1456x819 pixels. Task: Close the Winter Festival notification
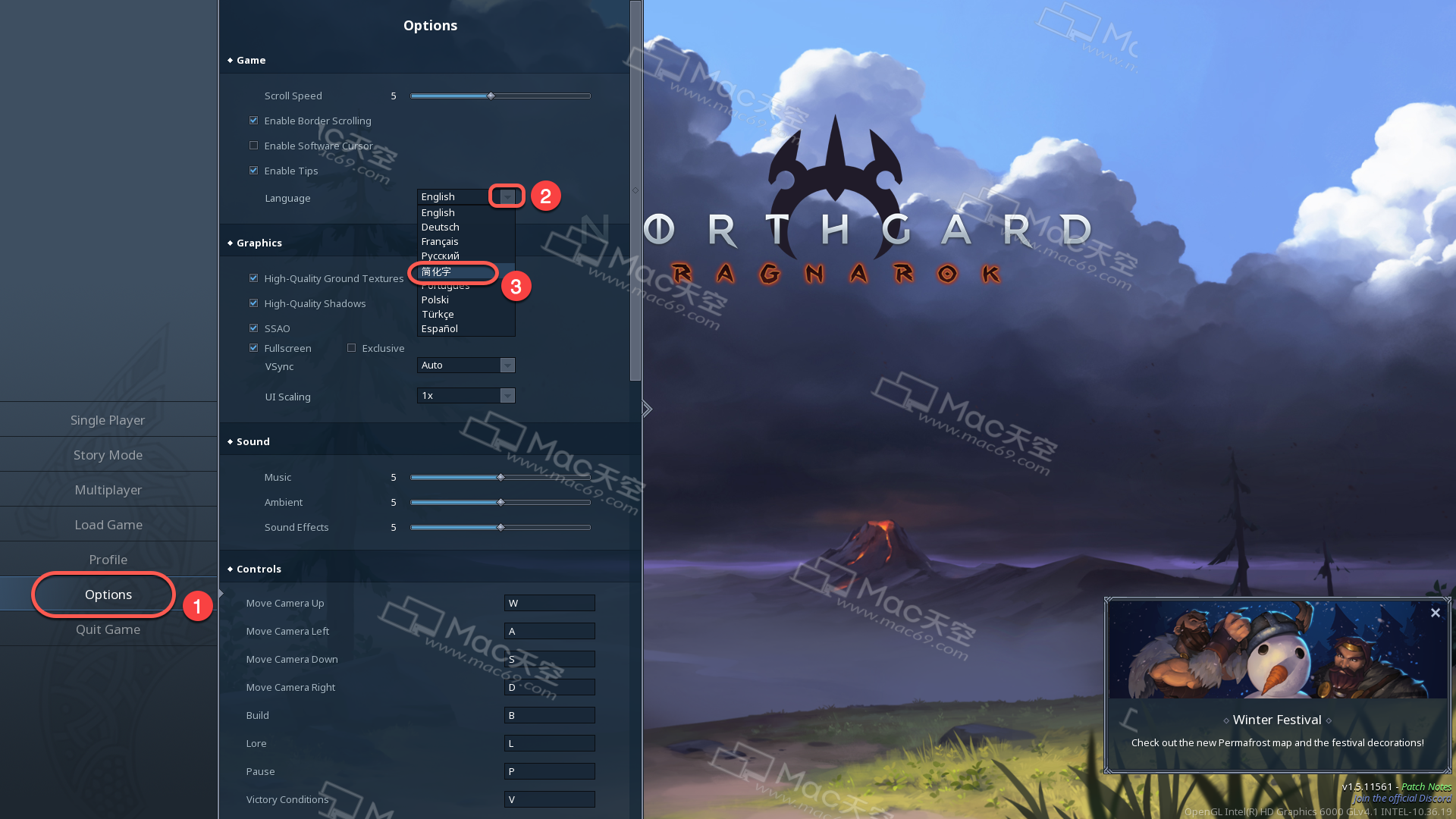coord(1436,611)
